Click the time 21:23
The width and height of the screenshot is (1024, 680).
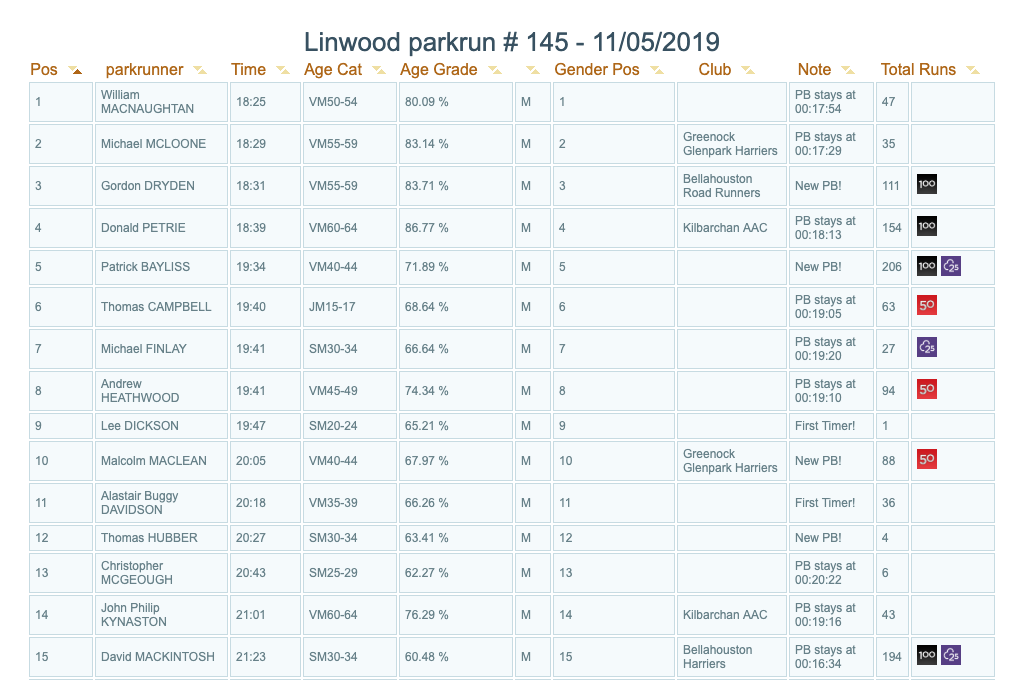(x=251, y=656)
